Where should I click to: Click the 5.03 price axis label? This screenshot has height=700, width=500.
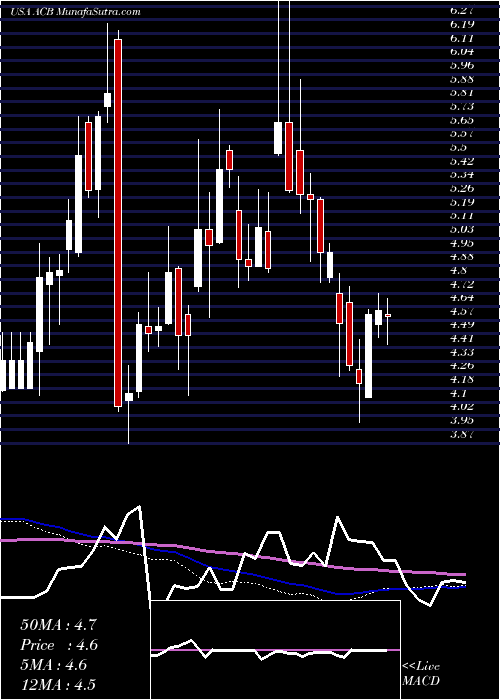tap(462, 229)
